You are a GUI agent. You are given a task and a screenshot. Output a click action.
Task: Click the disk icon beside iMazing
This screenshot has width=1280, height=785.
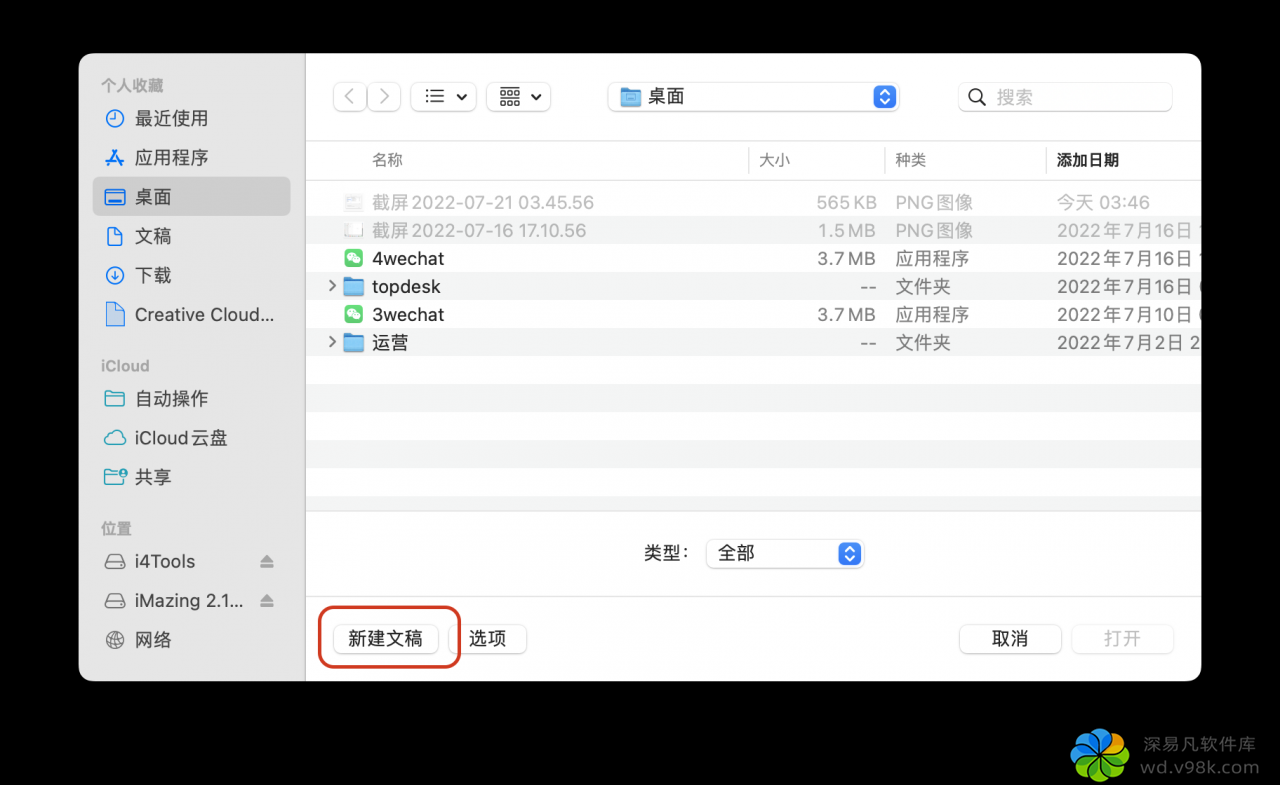pyautogui.click(x=115, y=601)
